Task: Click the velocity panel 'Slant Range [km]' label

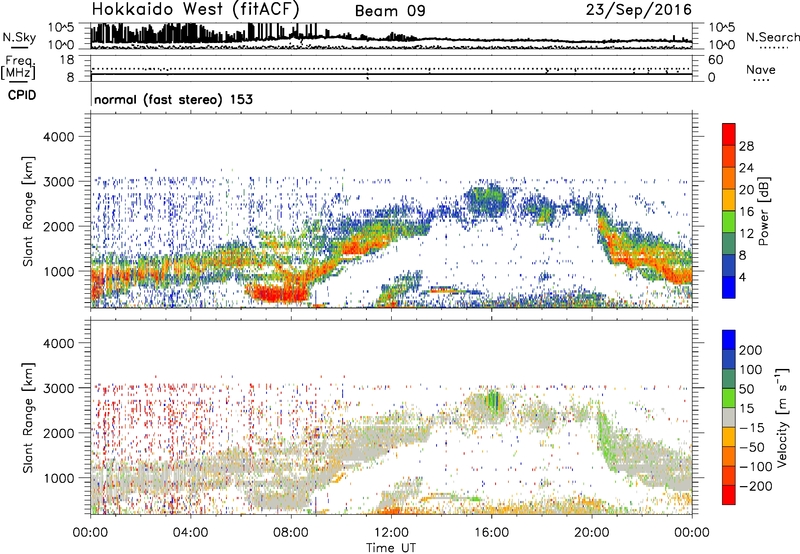Action: pyautogui.click(x=29, y=417)
